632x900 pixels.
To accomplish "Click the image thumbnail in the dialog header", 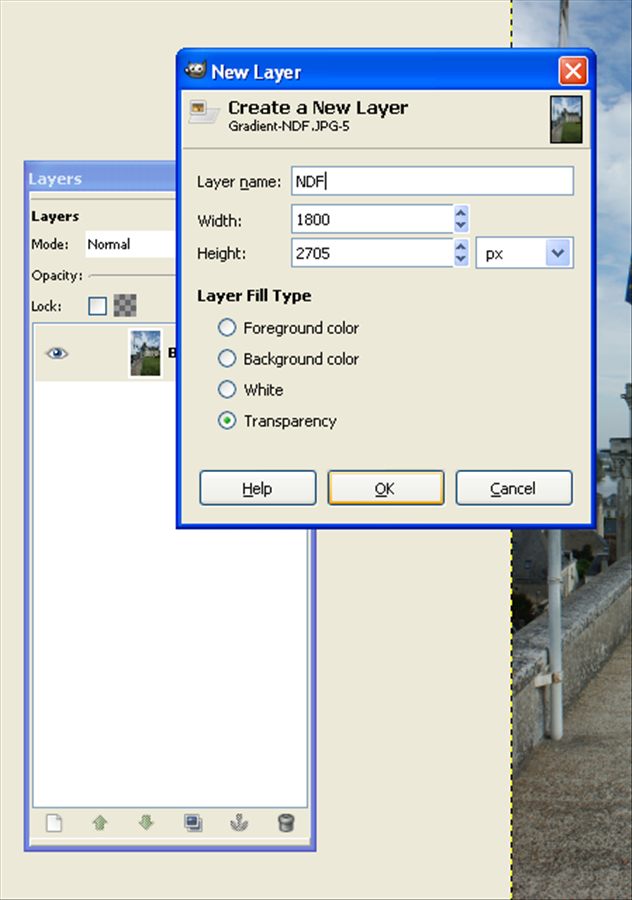I will pyautogui.click(x=566, y=119).
